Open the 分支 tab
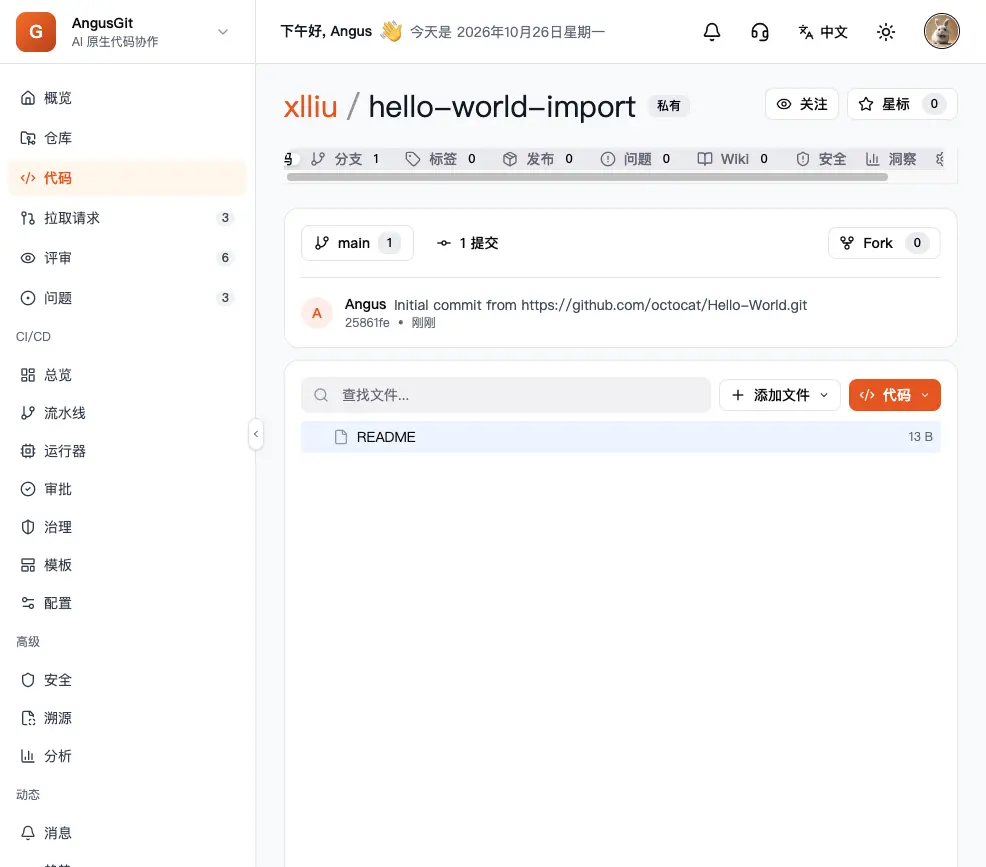Image resolution: width=986 pixels, height=867 pixels. 345,159
